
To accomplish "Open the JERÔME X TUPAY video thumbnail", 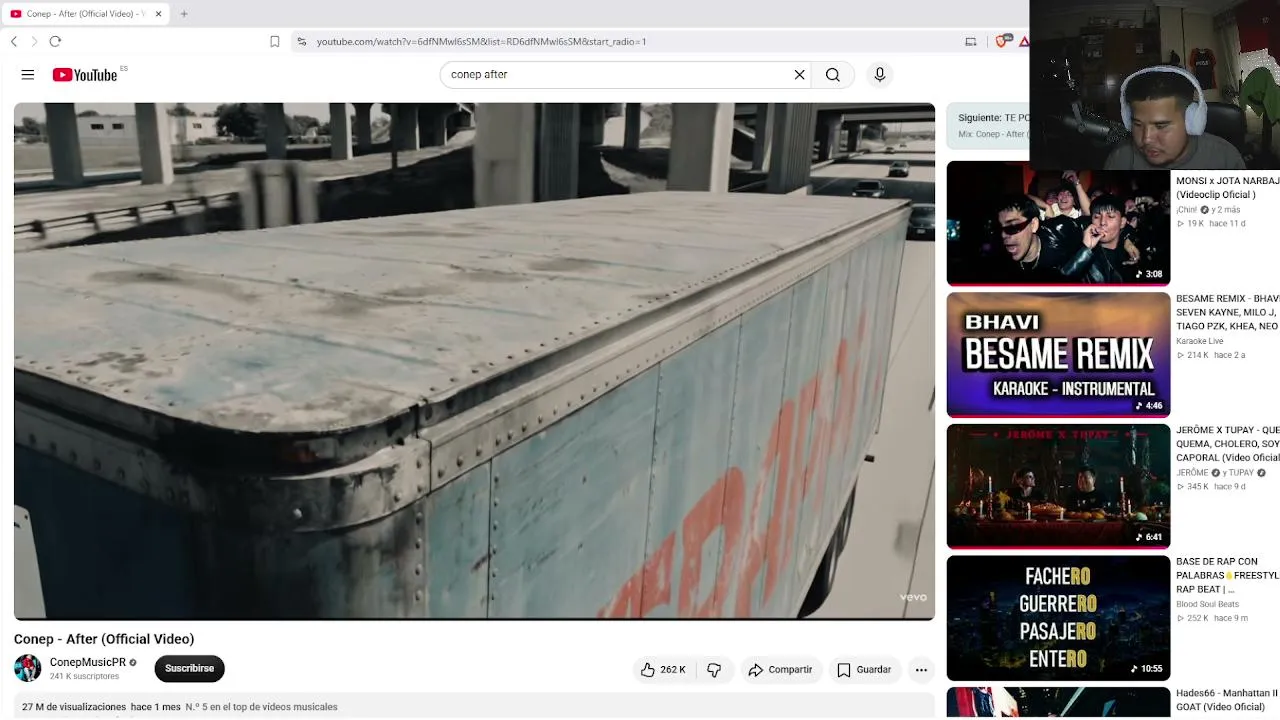I will click(1058, 486).
